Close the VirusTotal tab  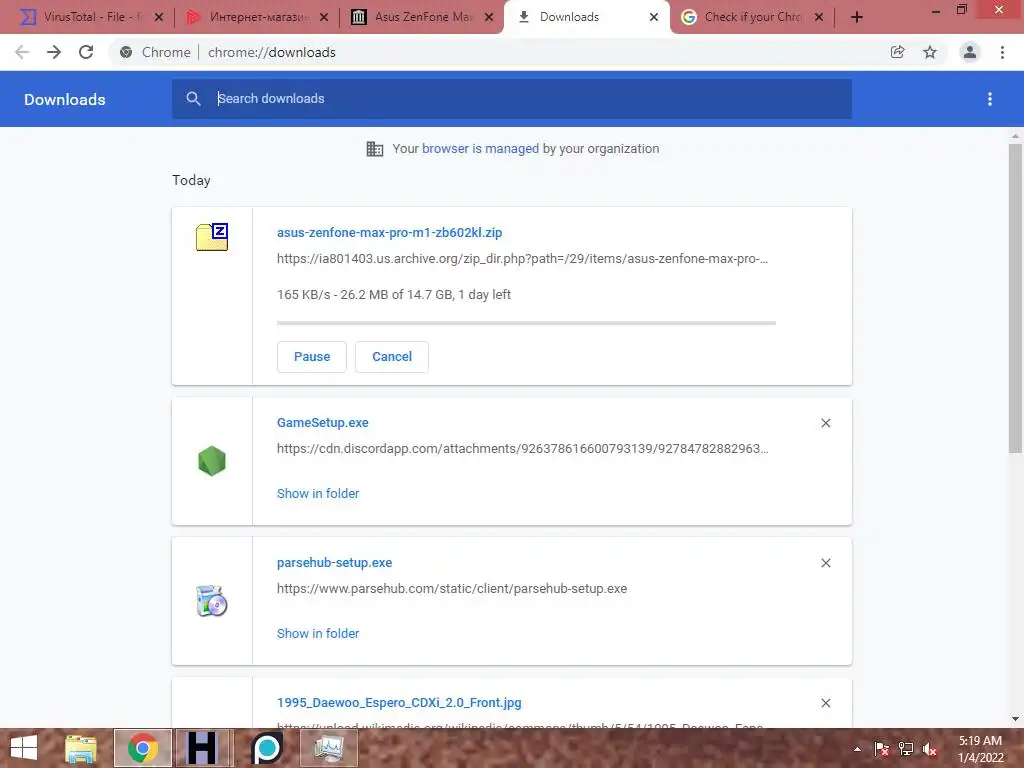coord(159,18)
